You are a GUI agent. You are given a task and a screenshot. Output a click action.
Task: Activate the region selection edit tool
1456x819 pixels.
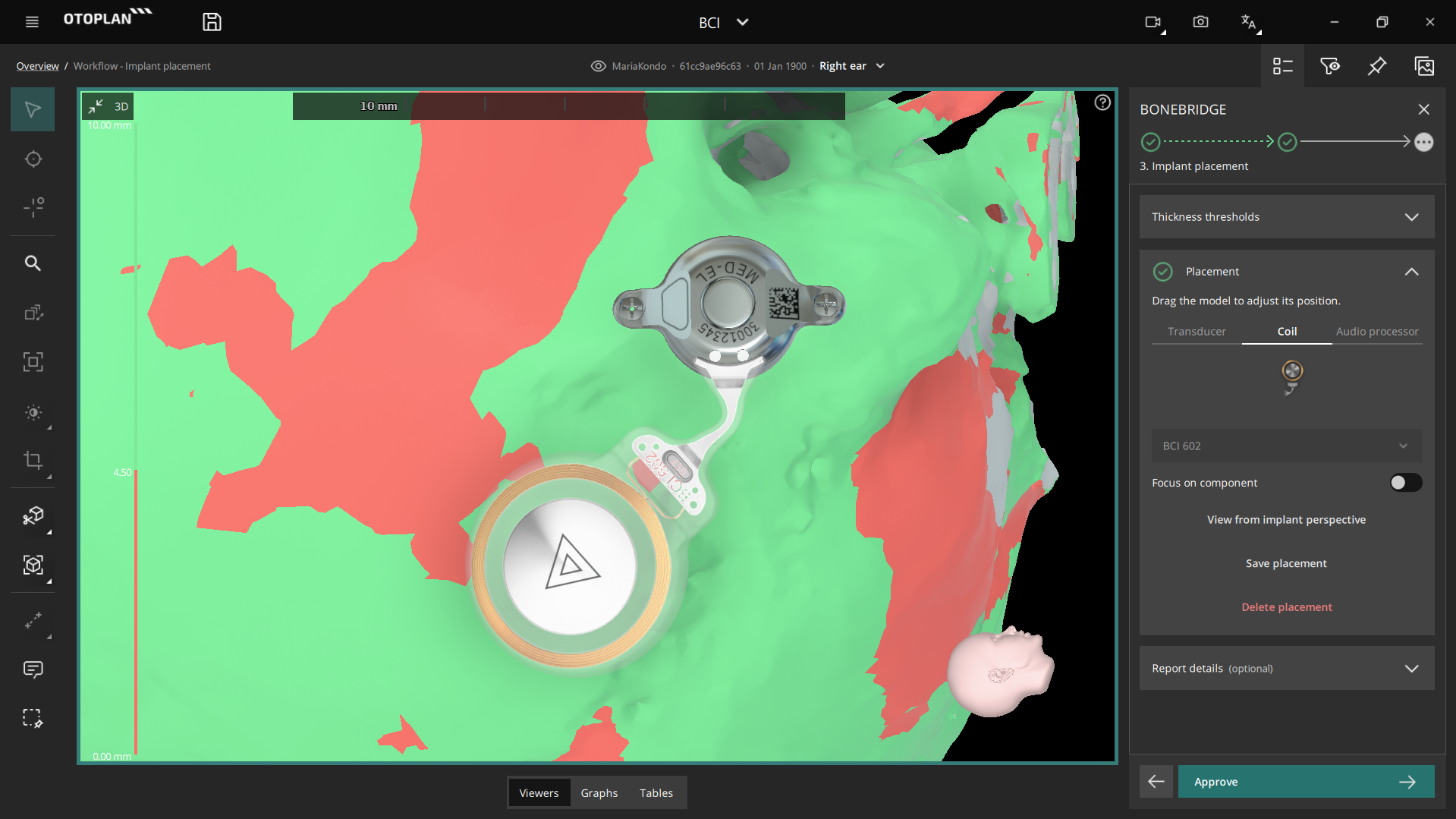tap(33, 718)
